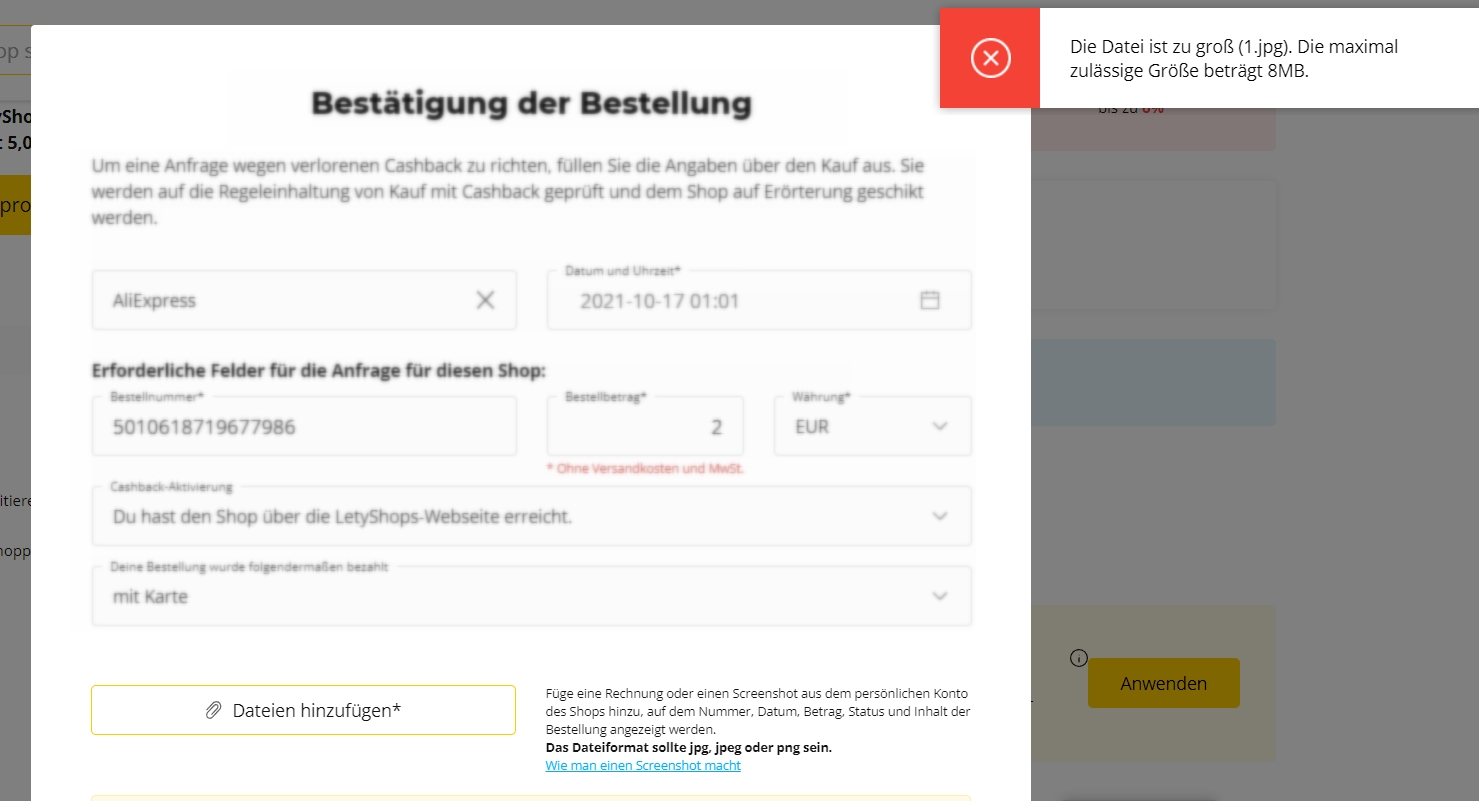Image resolution: width=1479 pixels, height=801 pixels.
Task: Click the 'Die Datei ist zu groß' message
Action: (x=1233, y=58)
